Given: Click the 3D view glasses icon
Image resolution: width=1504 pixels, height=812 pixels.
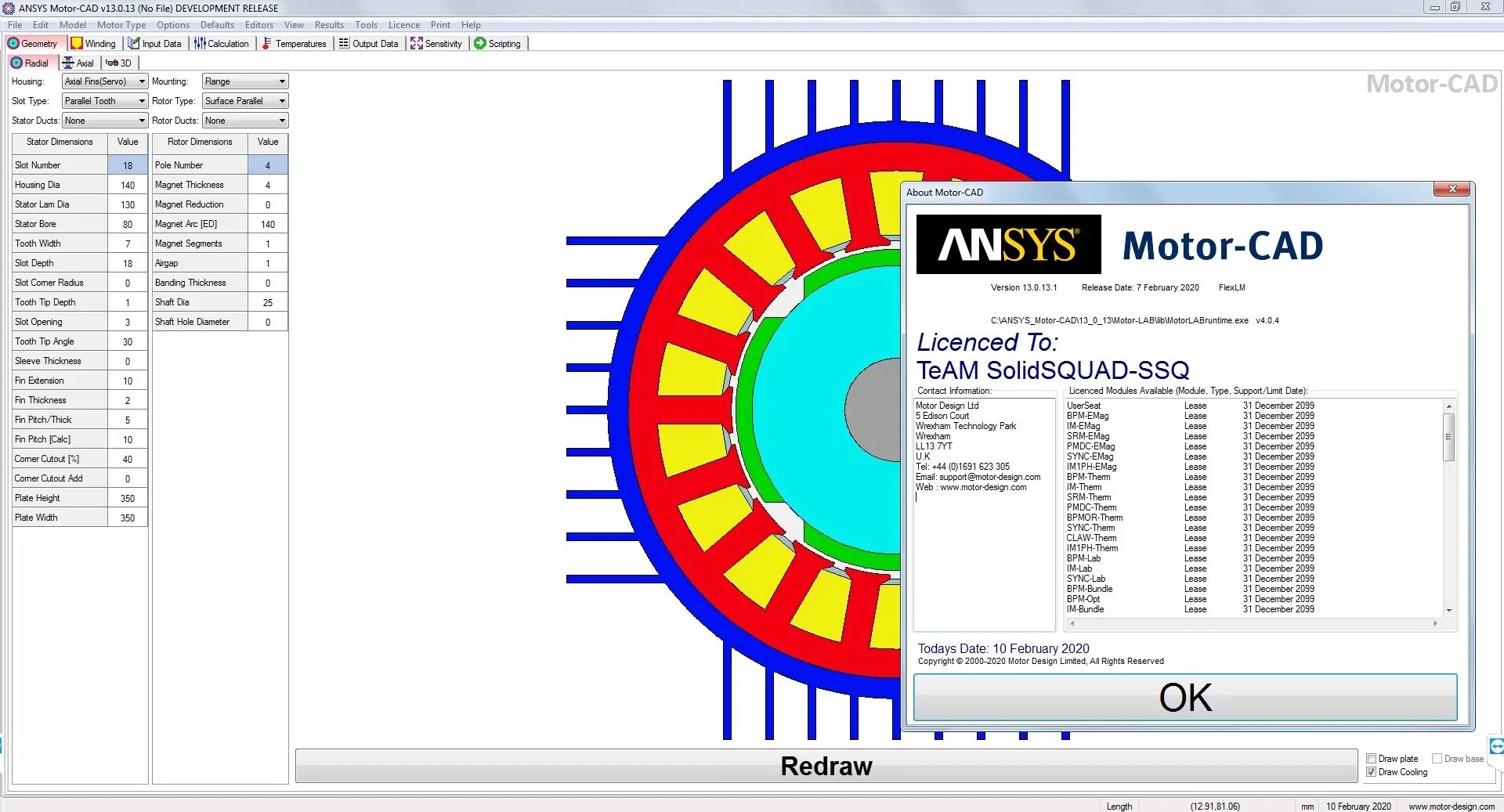Looking at the screenshot, I should tap(112, 63).
